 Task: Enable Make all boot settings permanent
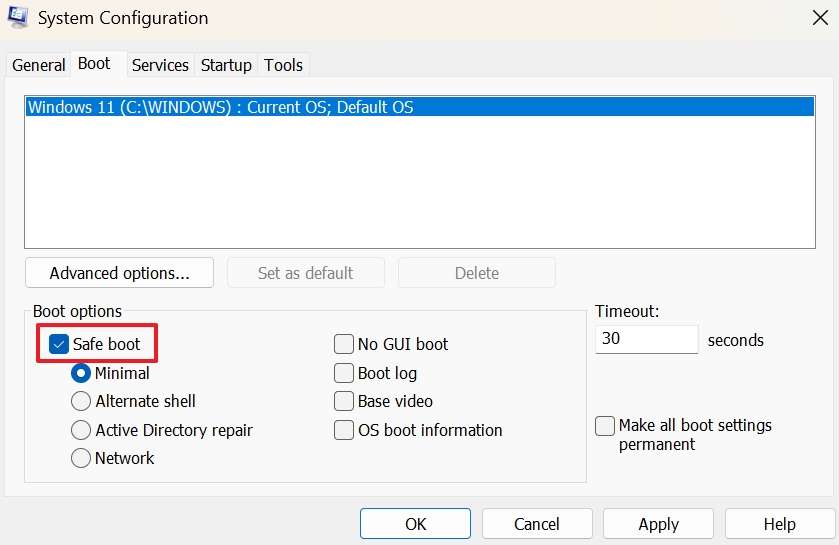[605, 426]
